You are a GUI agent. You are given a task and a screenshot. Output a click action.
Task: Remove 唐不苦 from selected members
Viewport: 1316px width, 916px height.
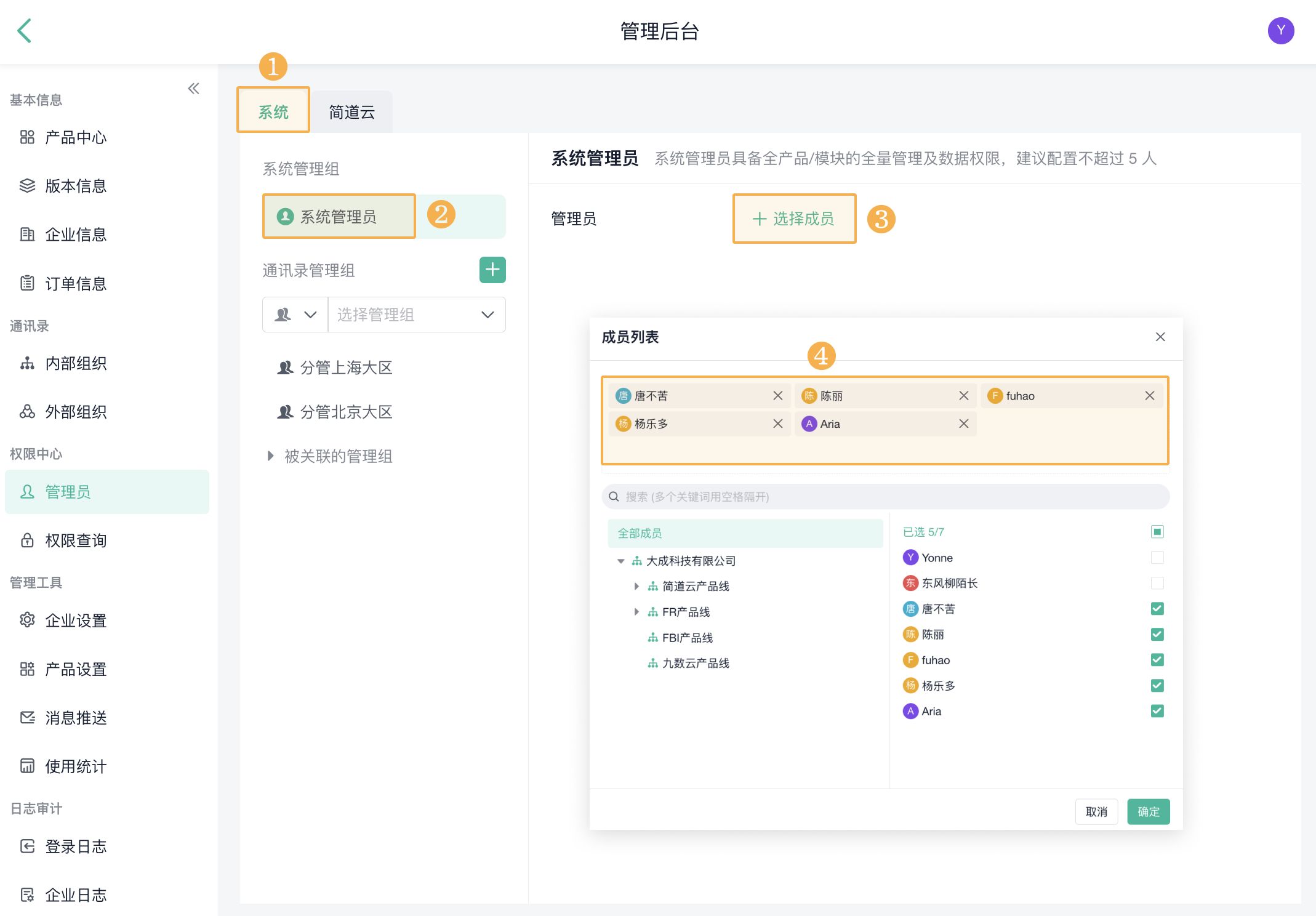777,396
